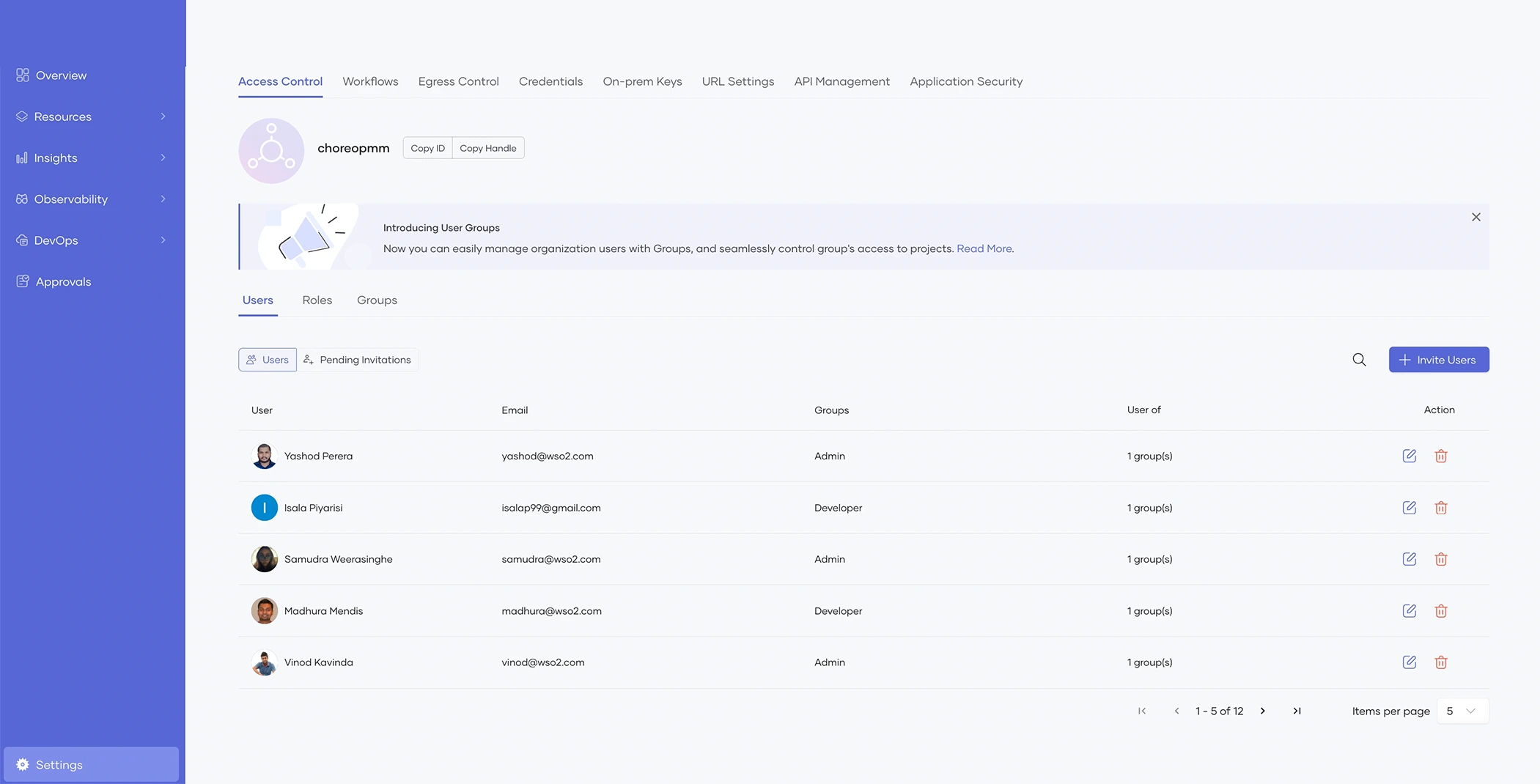Open the search icon above the users table
The width and height of the screenshot is (1540, 784).
pyautogui.click(x=1359, y=360)
